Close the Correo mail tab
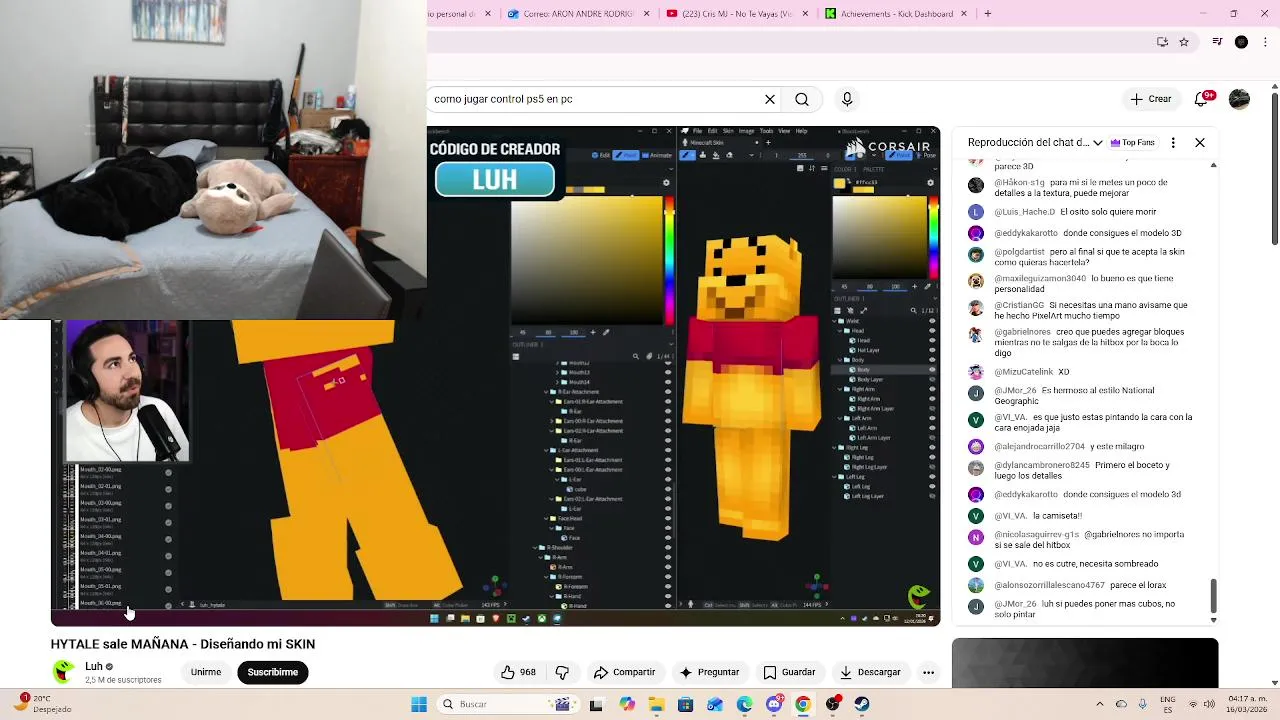 (647, 14)
